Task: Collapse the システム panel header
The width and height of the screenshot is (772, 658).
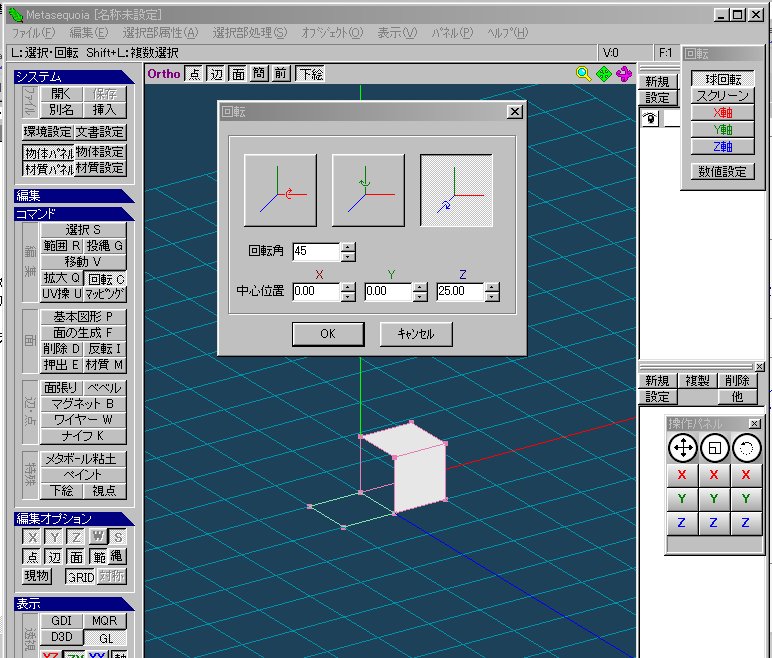Action: (74, 77)
